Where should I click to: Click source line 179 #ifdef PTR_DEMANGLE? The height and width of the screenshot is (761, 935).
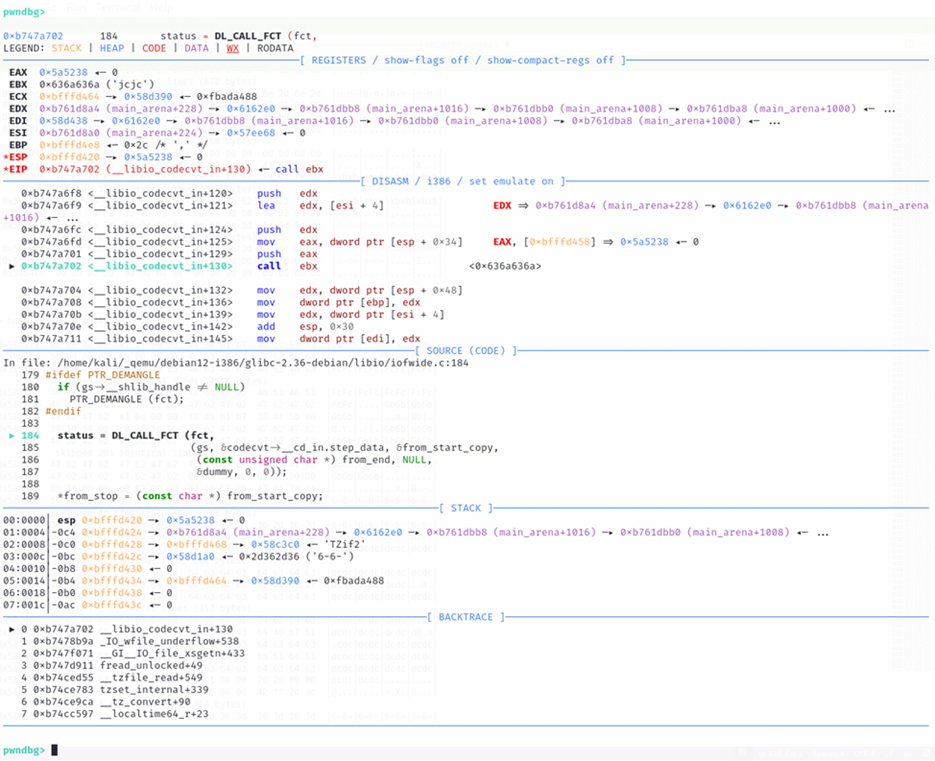coord(91,375)
